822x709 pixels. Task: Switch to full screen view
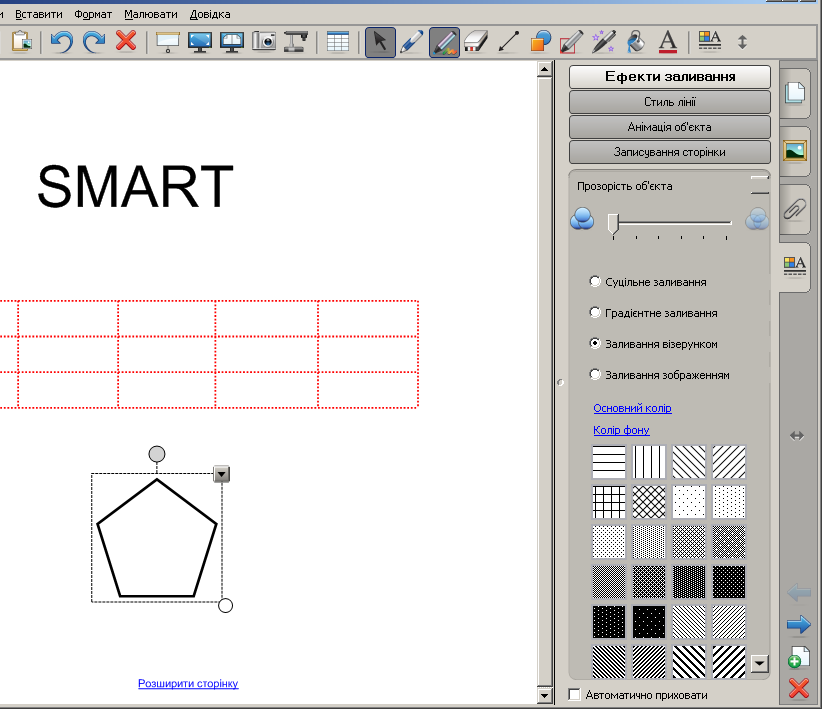tap(200, 42)
